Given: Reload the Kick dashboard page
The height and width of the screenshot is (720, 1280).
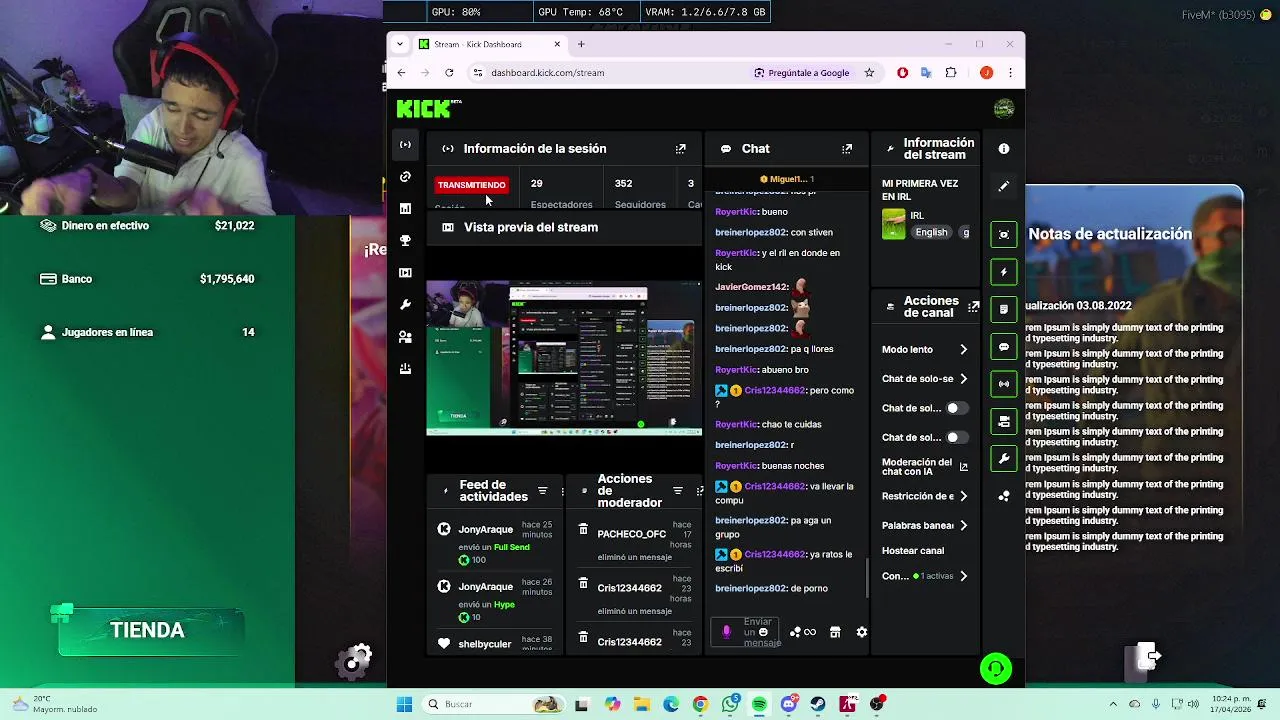Looking at the screenshot, I should coord(449,73).
